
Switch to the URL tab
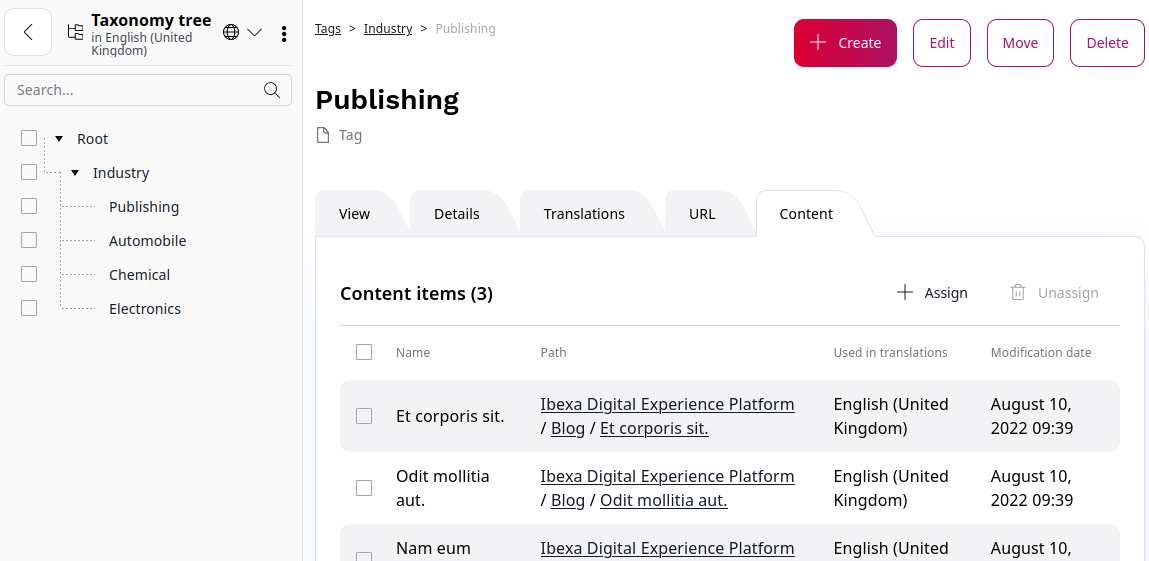(x=702, y=214)
